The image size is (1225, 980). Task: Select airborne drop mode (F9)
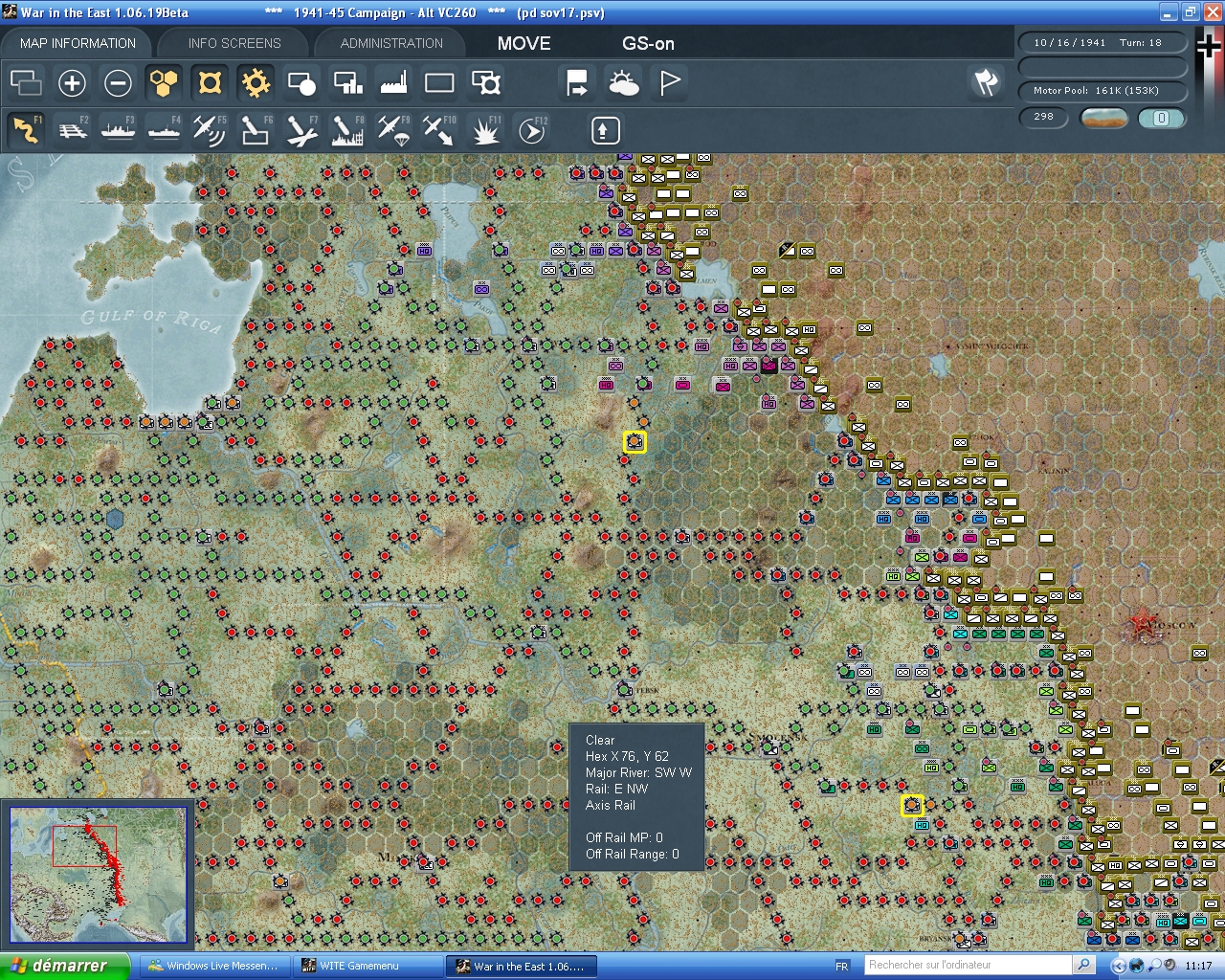(393, 129)
